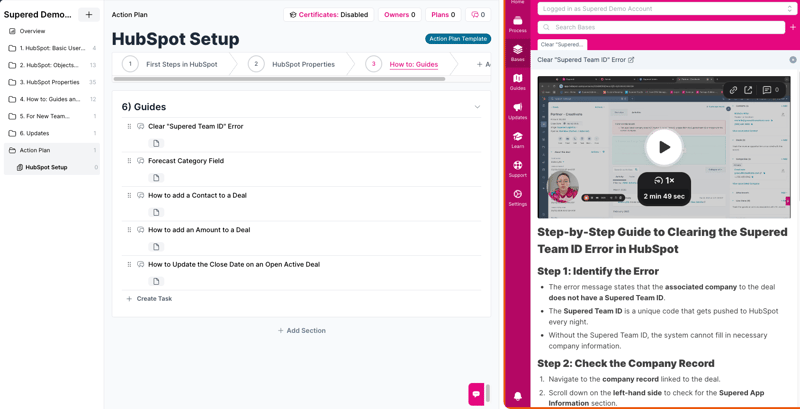Select the Bases sidebar icon
The height and width of the screenshot is (409, 800).
517,53
